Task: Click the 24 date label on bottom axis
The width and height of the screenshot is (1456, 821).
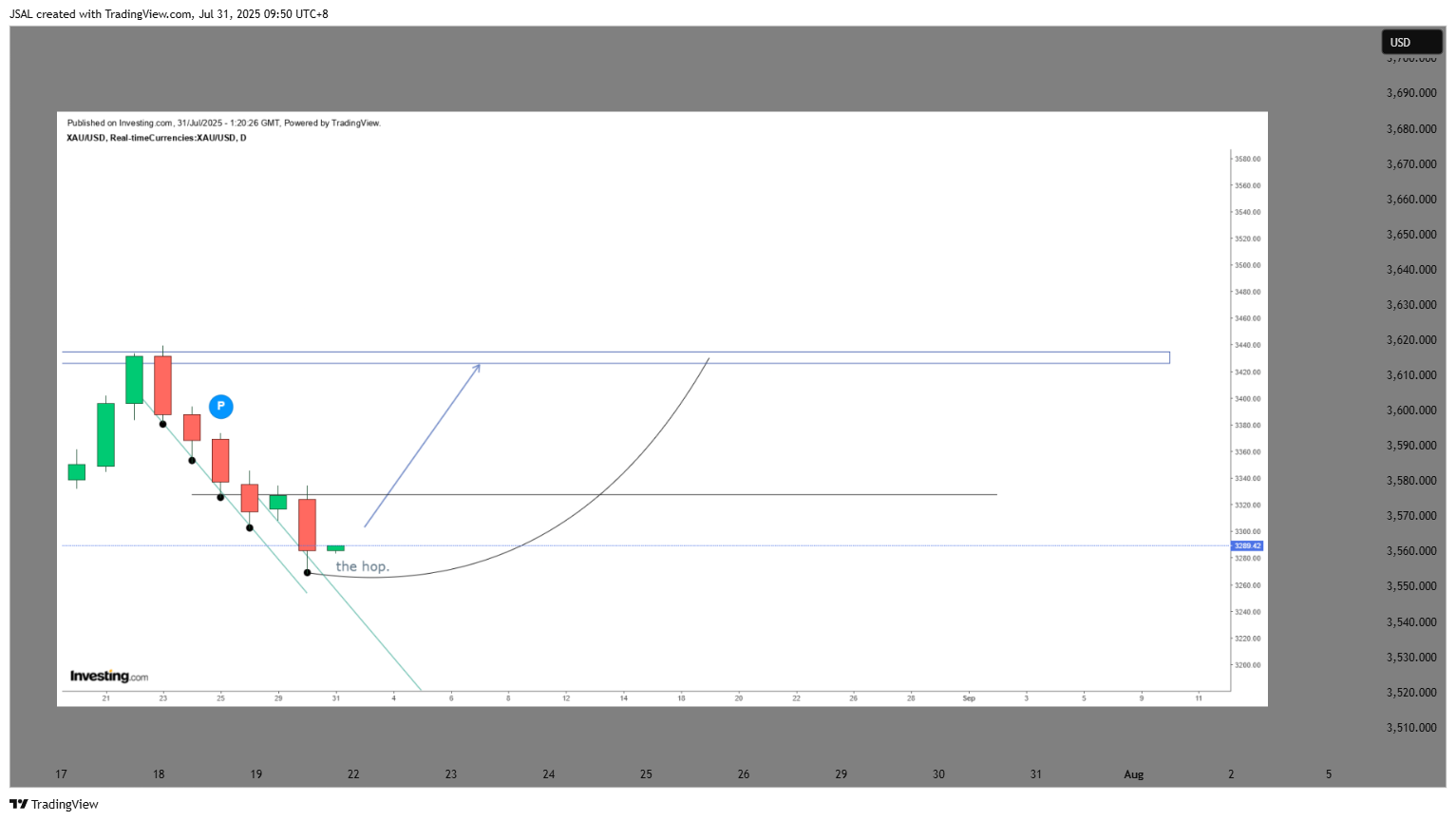Action: (549, 773)
